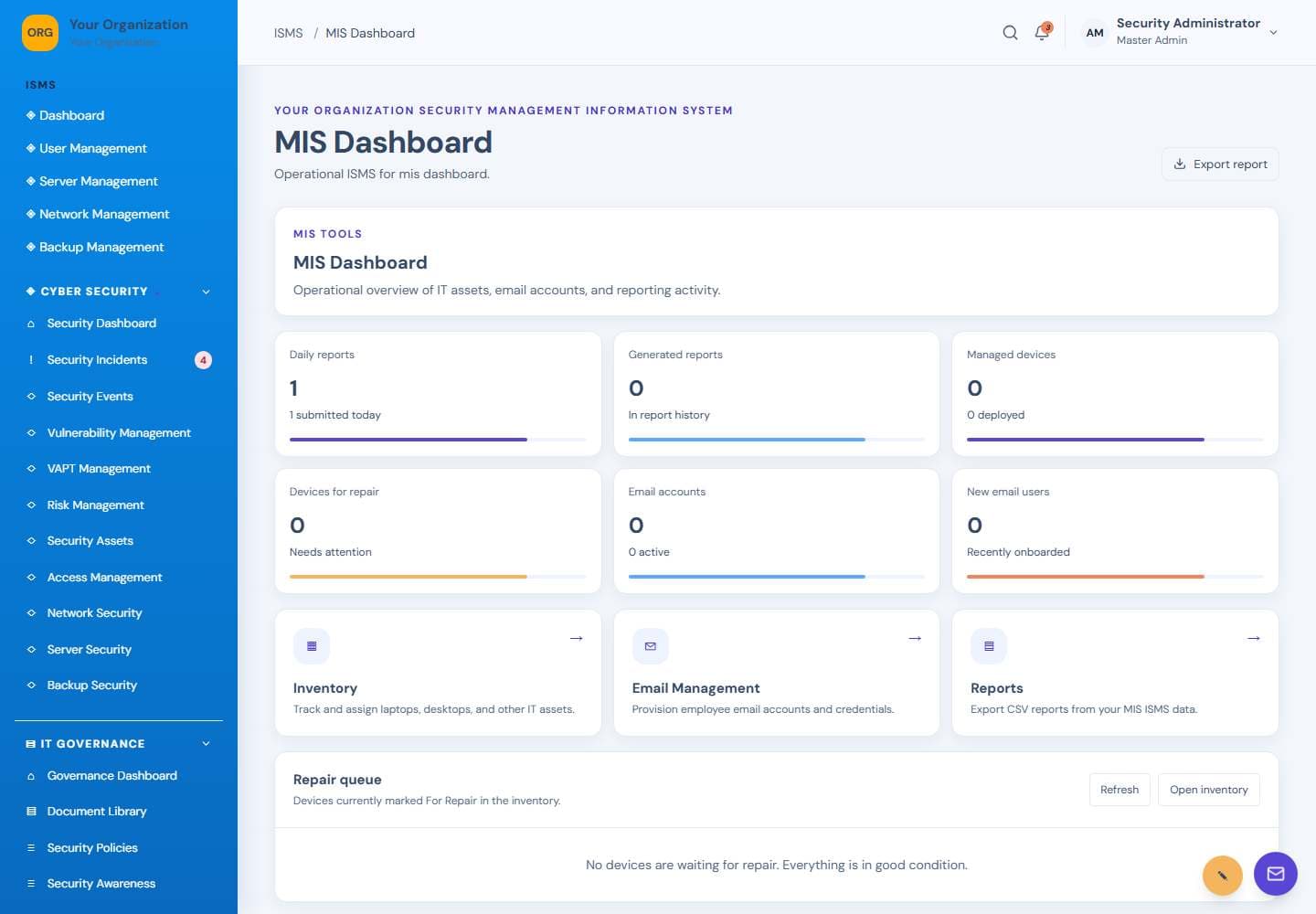This screenshot has height=914, width=1316.
Task: Collapse the IT Governance section chevron
Action: [206, 744]
